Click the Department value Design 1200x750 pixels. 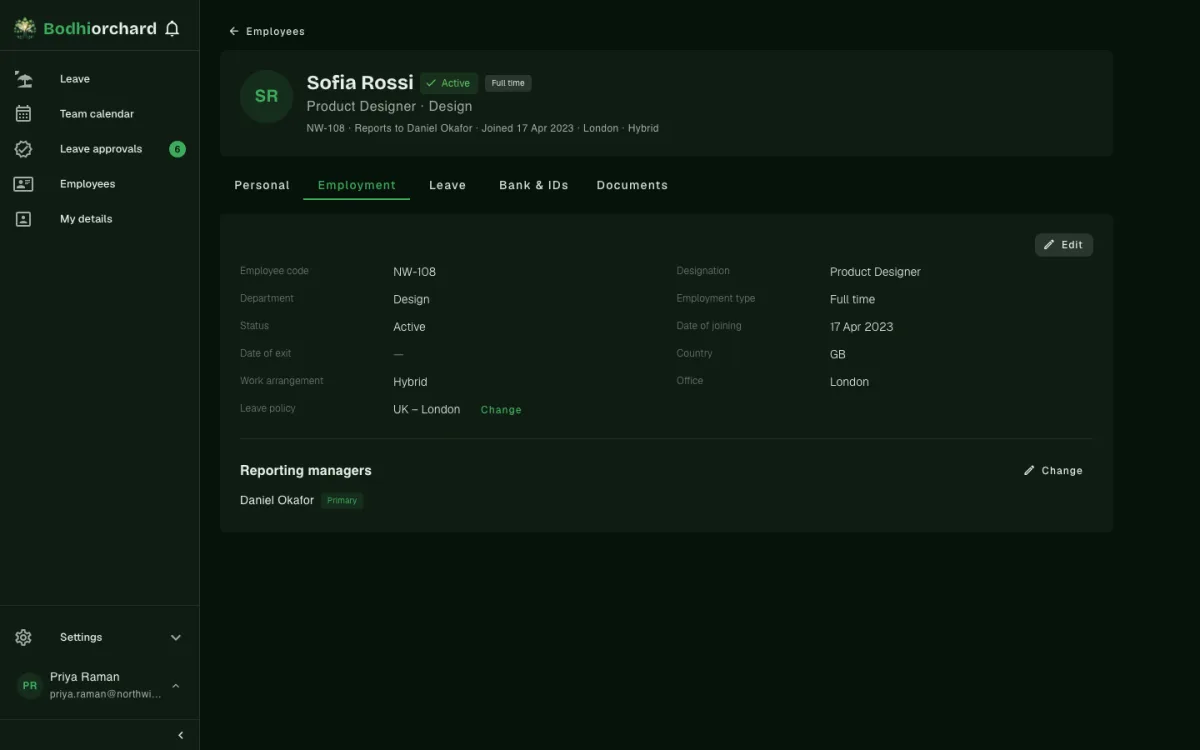411,299
